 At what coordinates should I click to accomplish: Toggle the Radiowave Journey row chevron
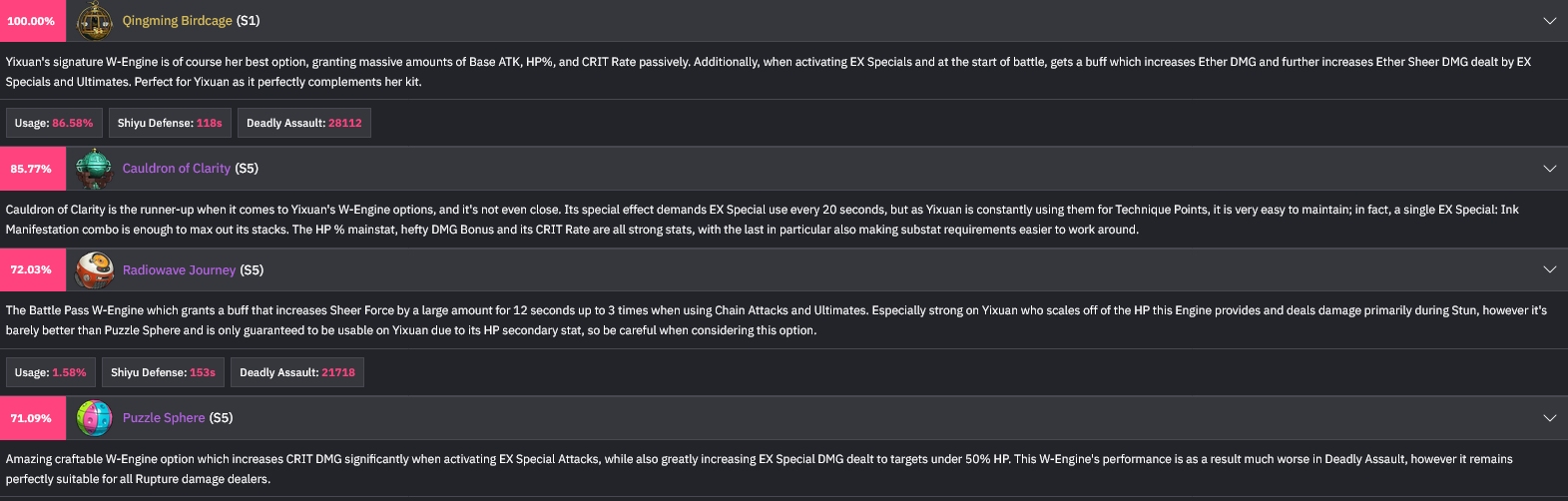(x=1549, y=269)
